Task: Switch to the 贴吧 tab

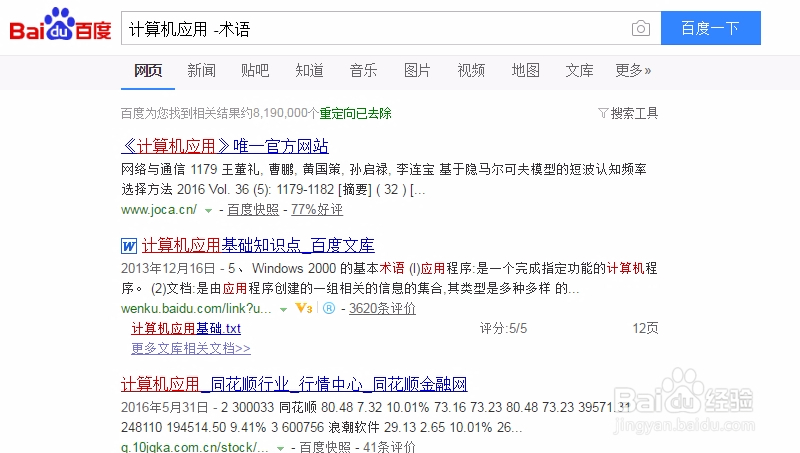Action: coord(255,70)
